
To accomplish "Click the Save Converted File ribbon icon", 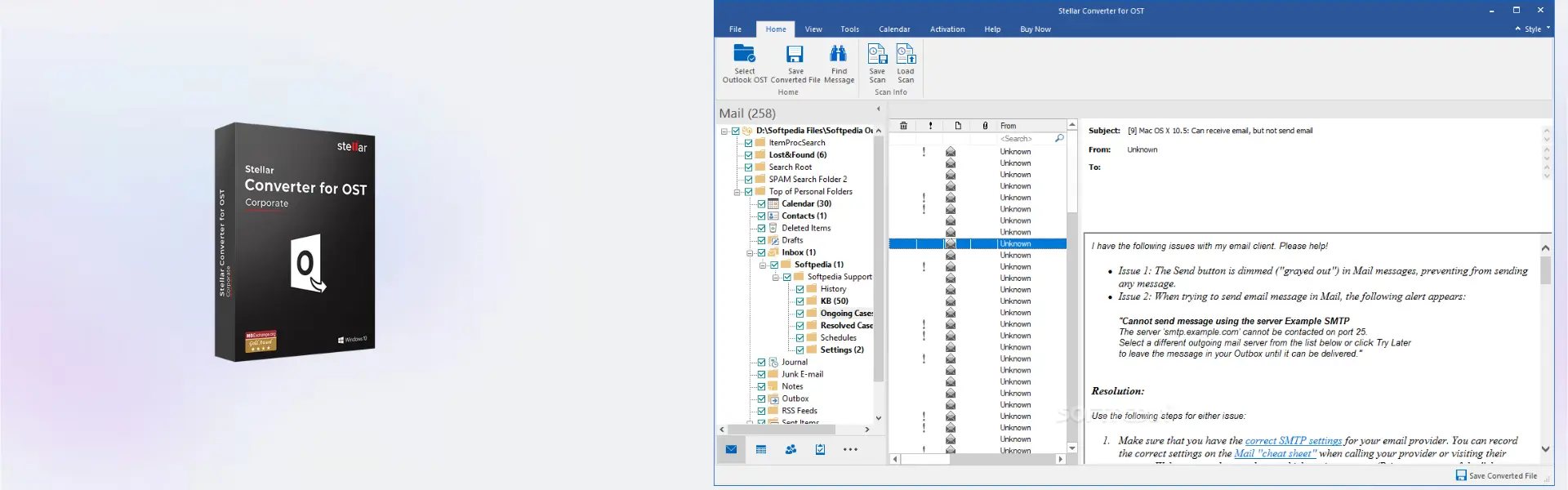I will coord(795,54).
